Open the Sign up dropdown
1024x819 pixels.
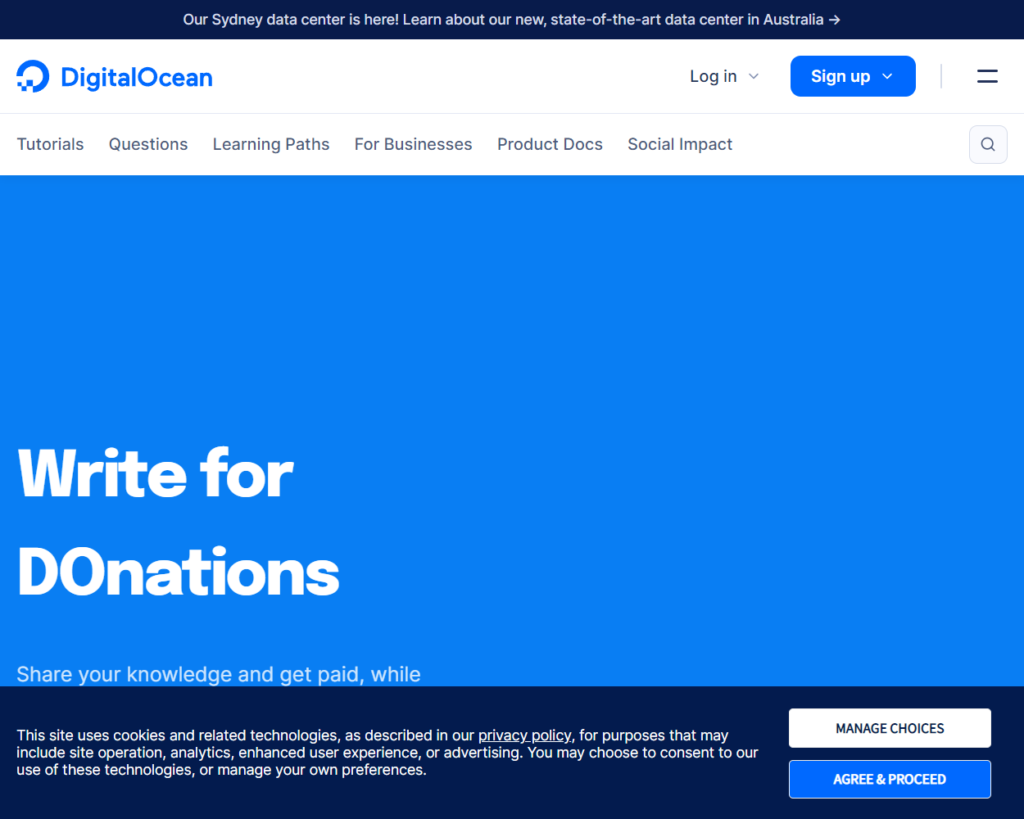pyautogui.click(x=851, y=76)
